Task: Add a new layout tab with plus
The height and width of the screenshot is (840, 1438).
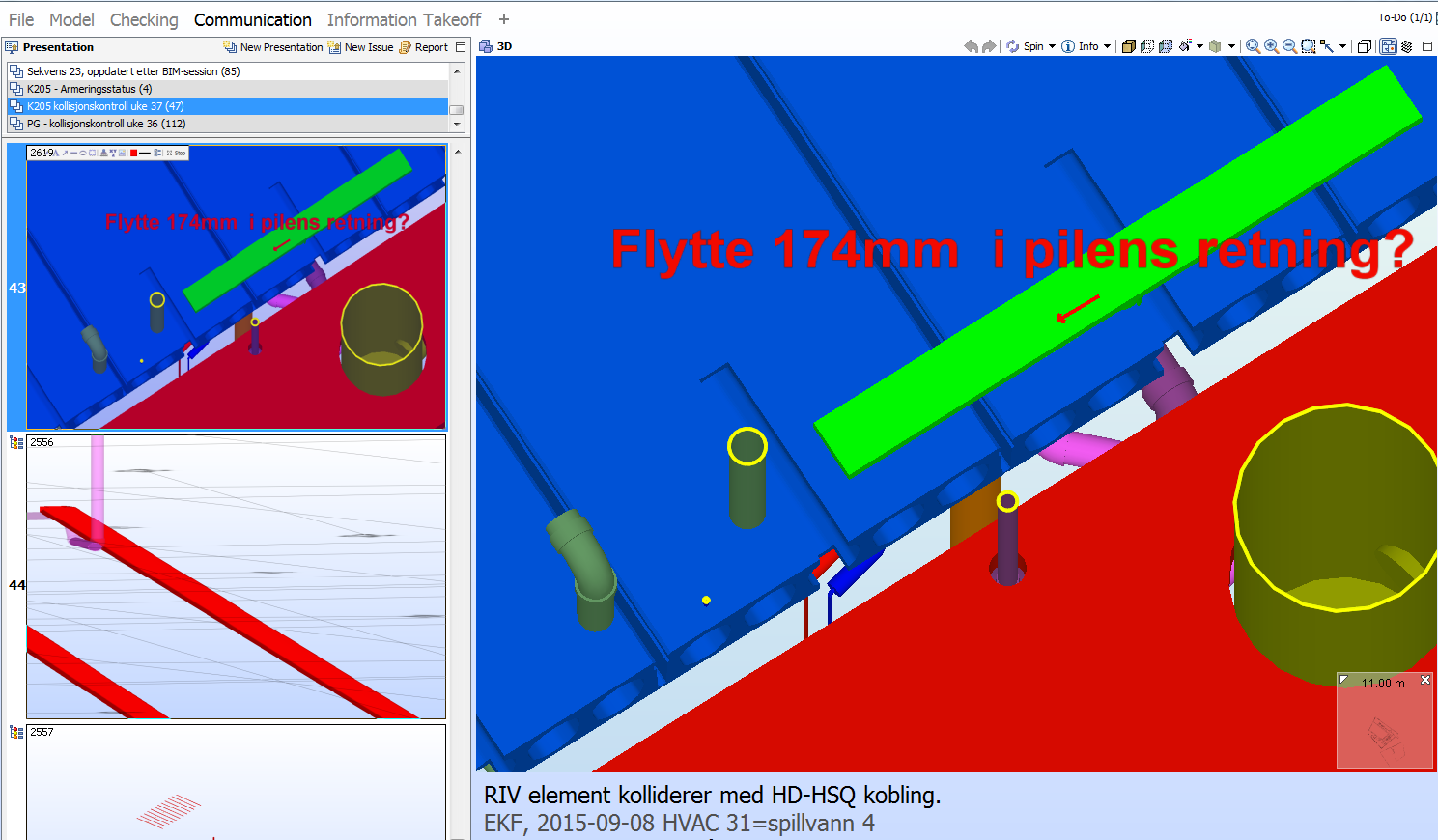Action: (503, 19)
